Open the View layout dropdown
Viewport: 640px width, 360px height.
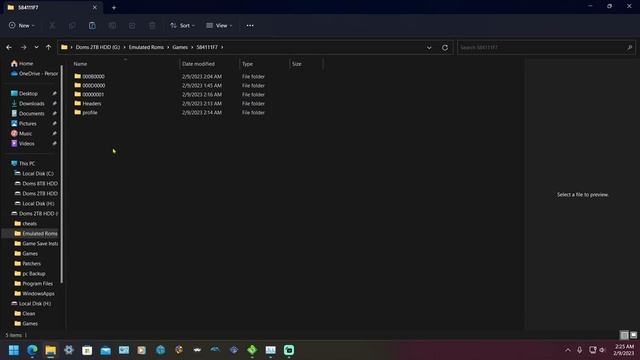[x=219, y=25]
